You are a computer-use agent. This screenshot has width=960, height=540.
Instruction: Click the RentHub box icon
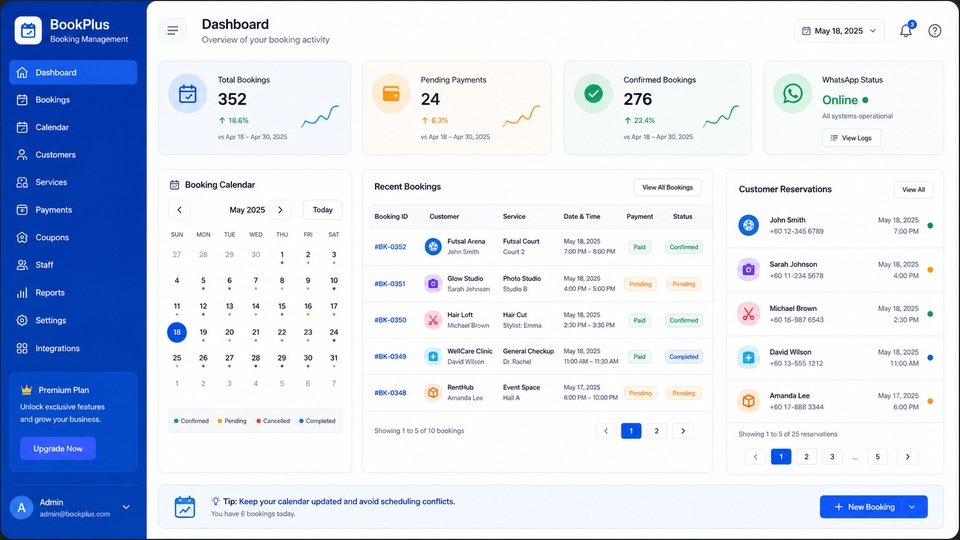click(x=433, y=392)
